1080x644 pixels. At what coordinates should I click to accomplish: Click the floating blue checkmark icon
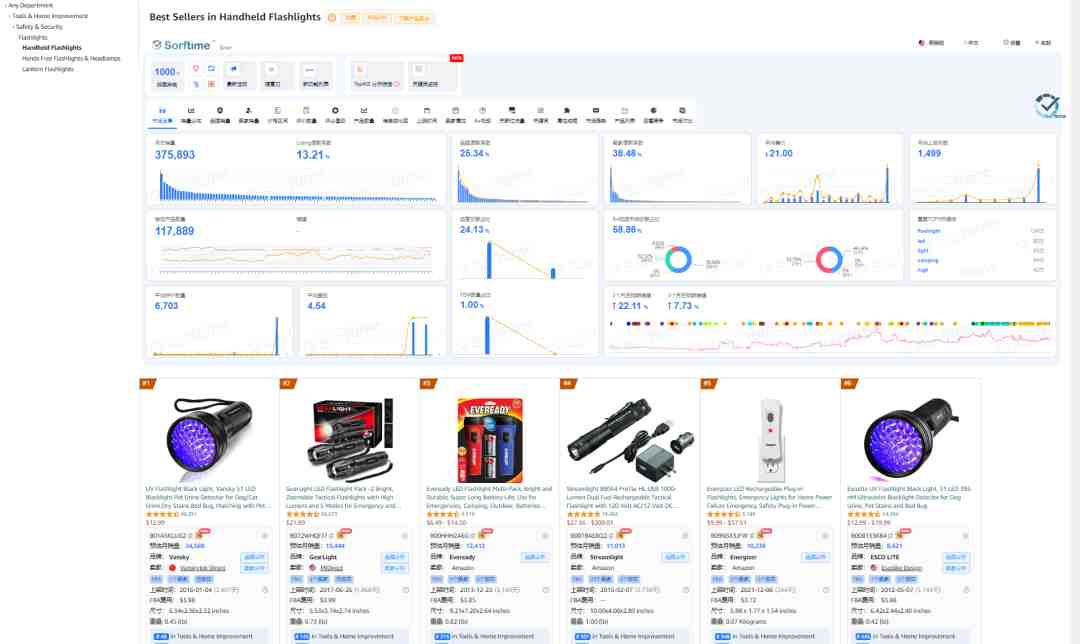(1047, 105)
